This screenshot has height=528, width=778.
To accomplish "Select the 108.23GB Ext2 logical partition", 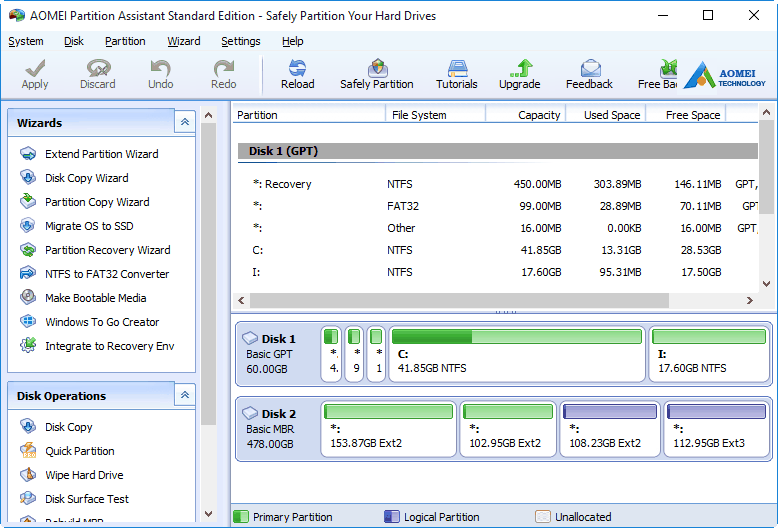I will coord(610,429).
